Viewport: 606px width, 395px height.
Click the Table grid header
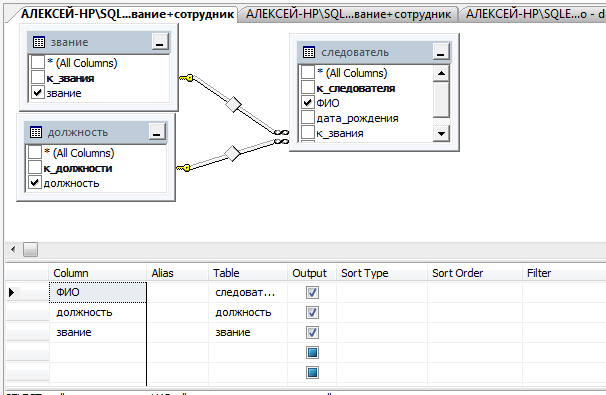point(248,273)
